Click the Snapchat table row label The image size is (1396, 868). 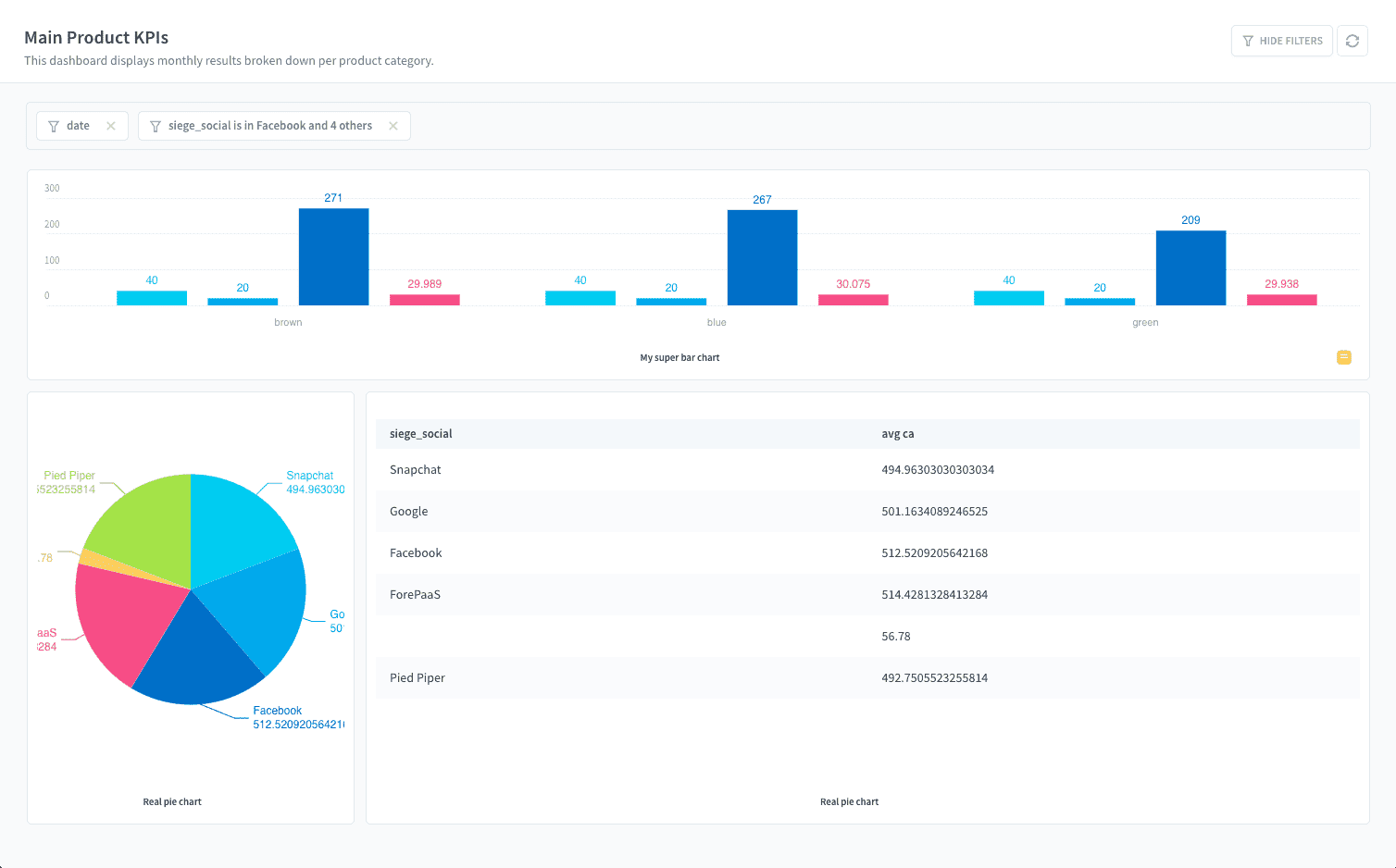point(416,469)
